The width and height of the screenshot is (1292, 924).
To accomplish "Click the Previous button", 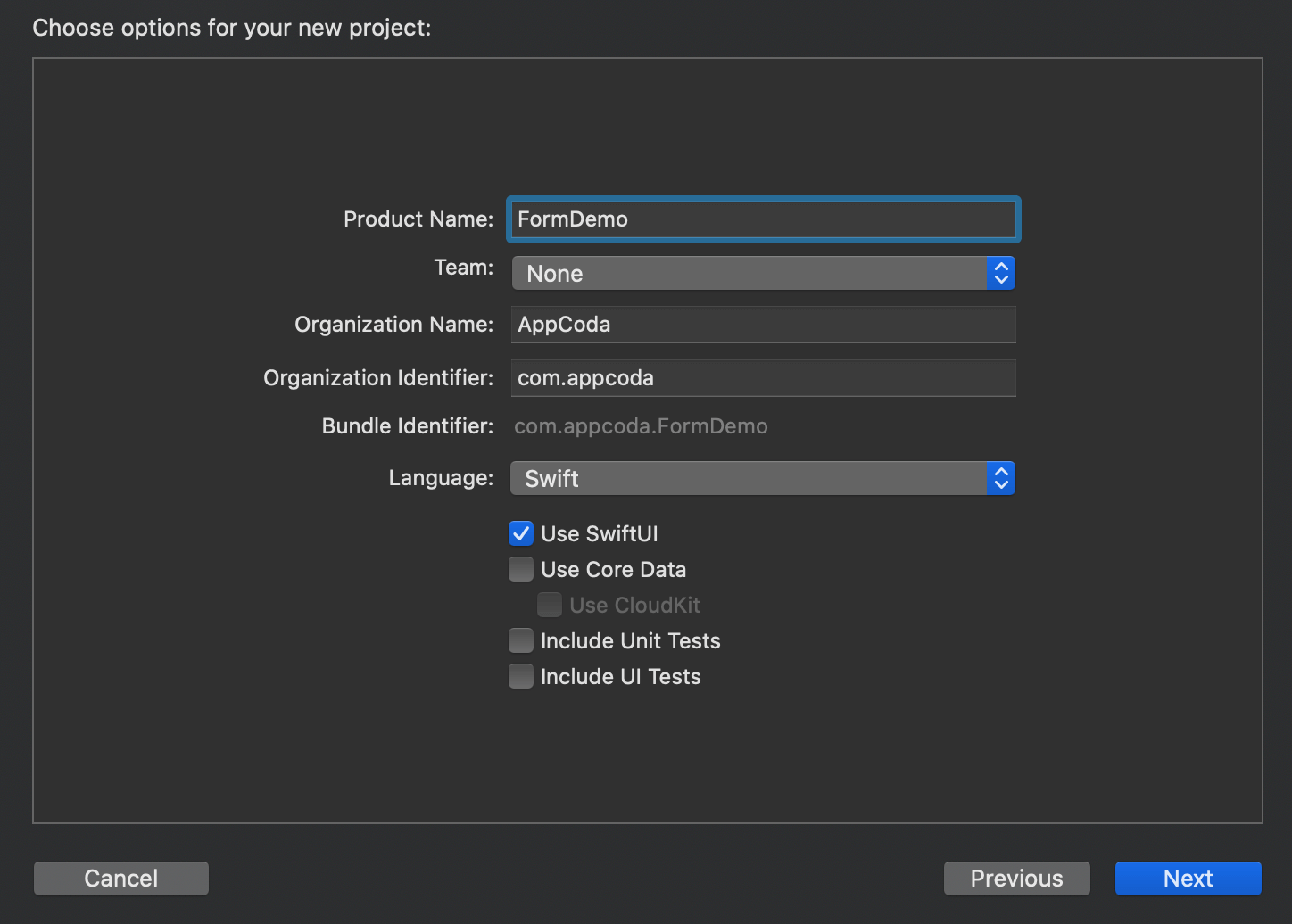I will pos(1016,878).
